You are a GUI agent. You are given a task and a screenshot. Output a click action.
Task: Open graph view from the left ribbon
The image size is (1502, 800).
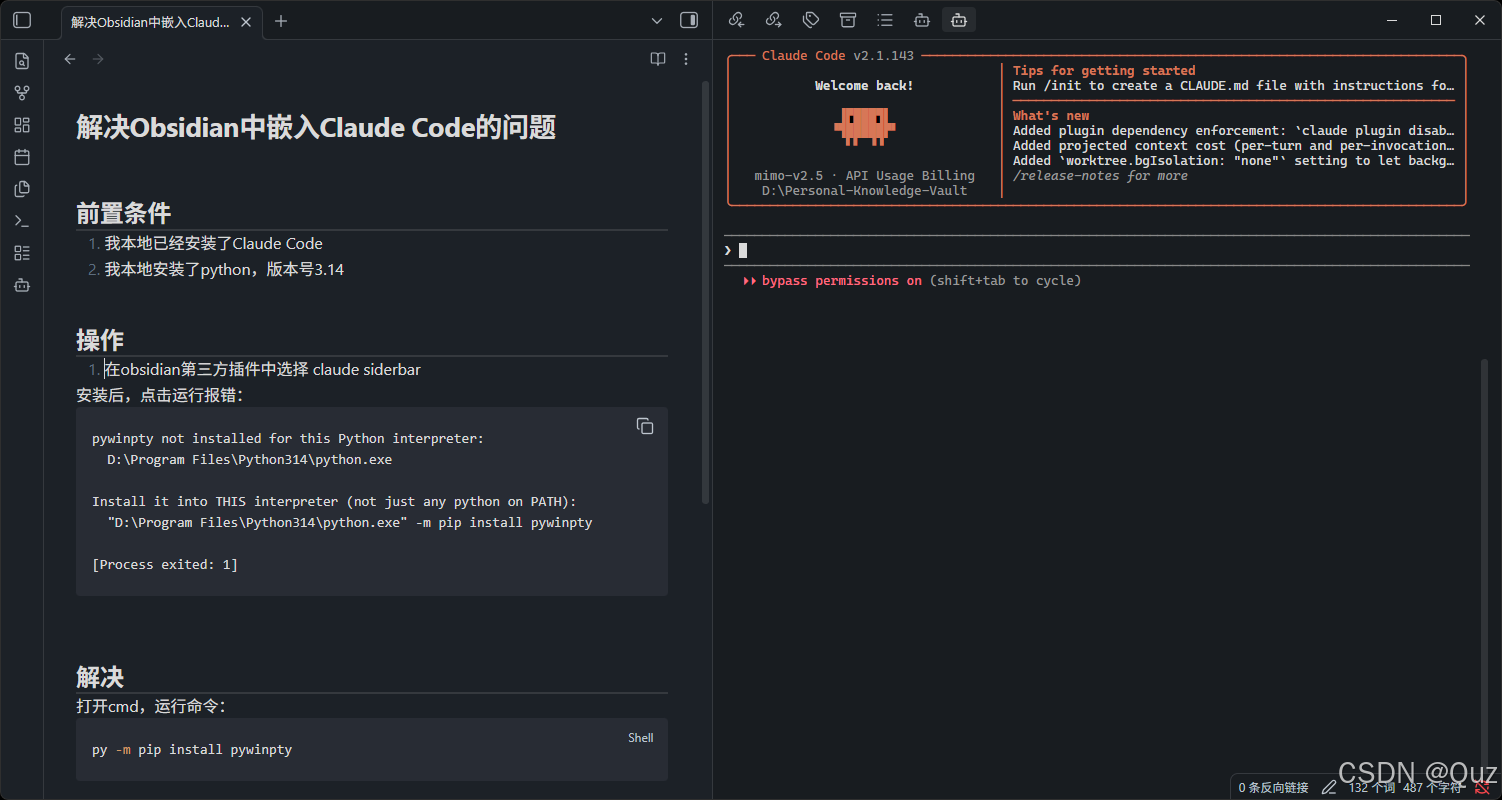click(22, 93)
